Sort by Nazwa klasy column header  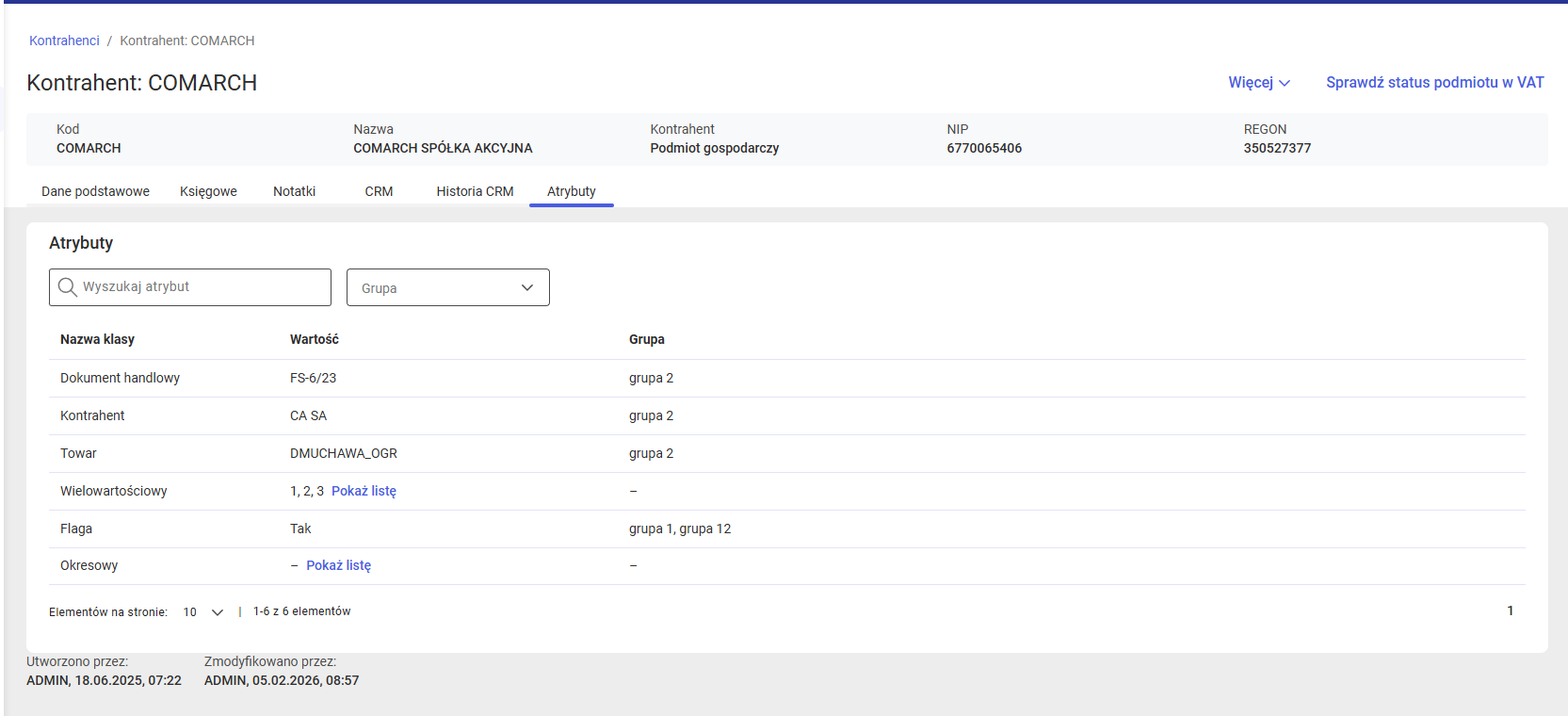click(x=97, y=339)
